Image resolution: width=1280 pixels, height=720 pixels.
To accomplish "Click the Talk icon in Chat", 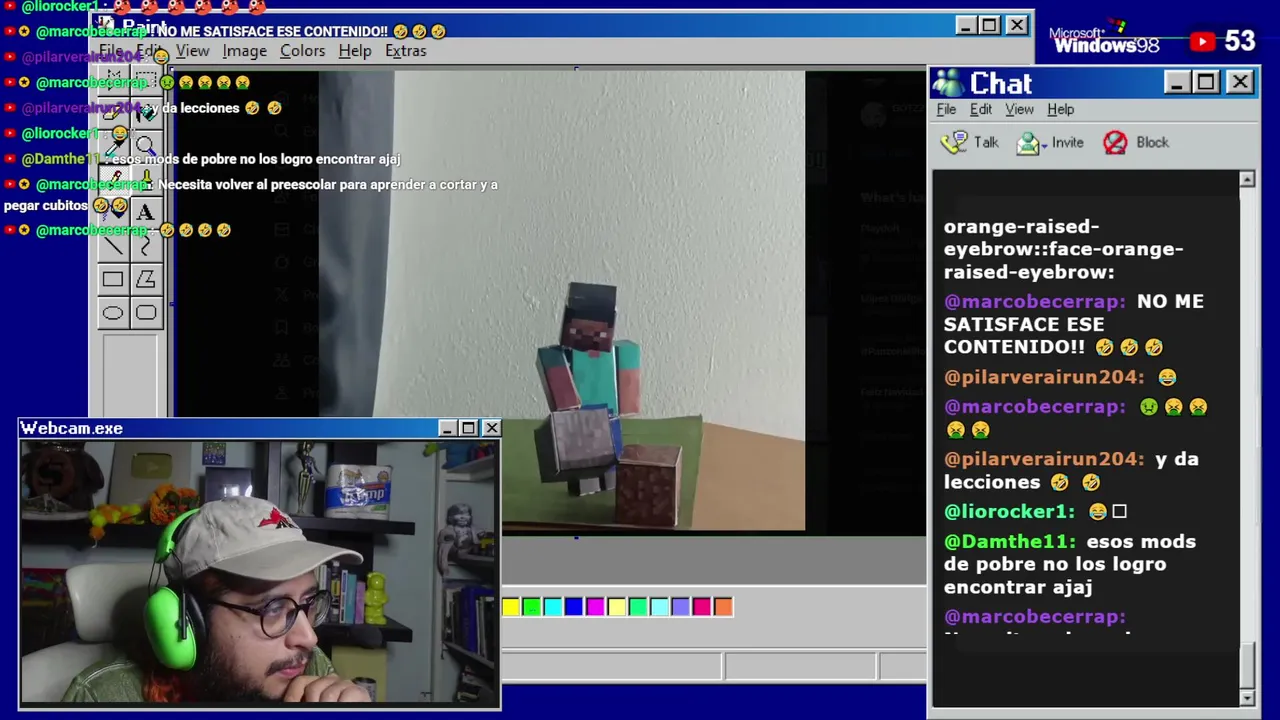I will 954,142.
